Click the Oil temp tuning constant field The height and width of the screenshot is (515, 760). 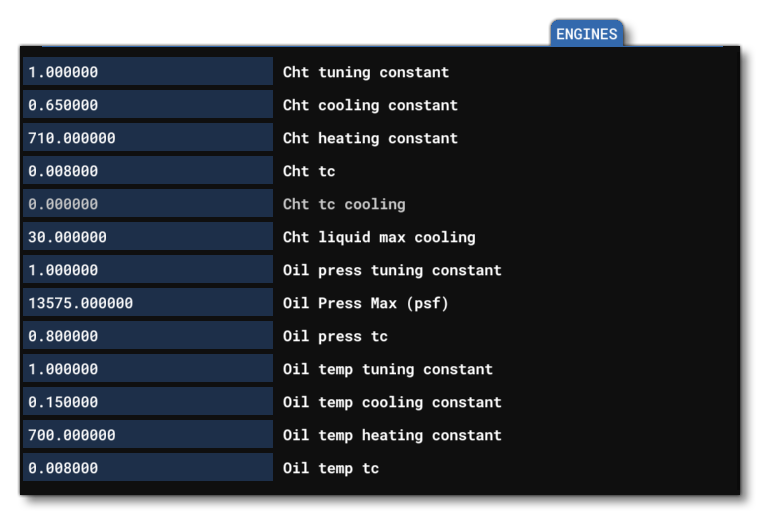pos(147,369)
